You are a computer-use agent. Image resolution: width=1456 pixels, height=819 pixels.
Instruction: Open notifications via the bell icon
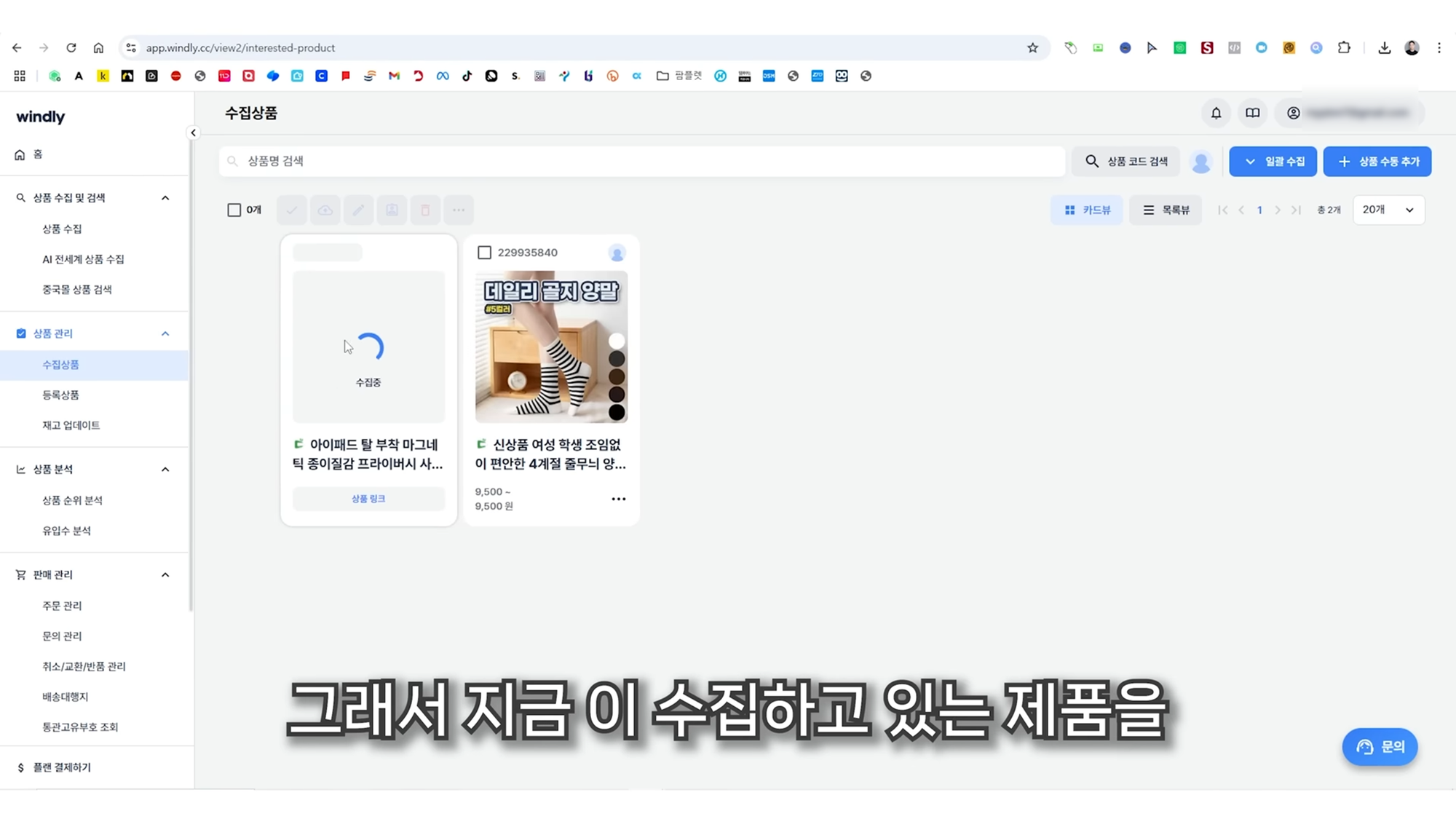(x=1215, y=113)
